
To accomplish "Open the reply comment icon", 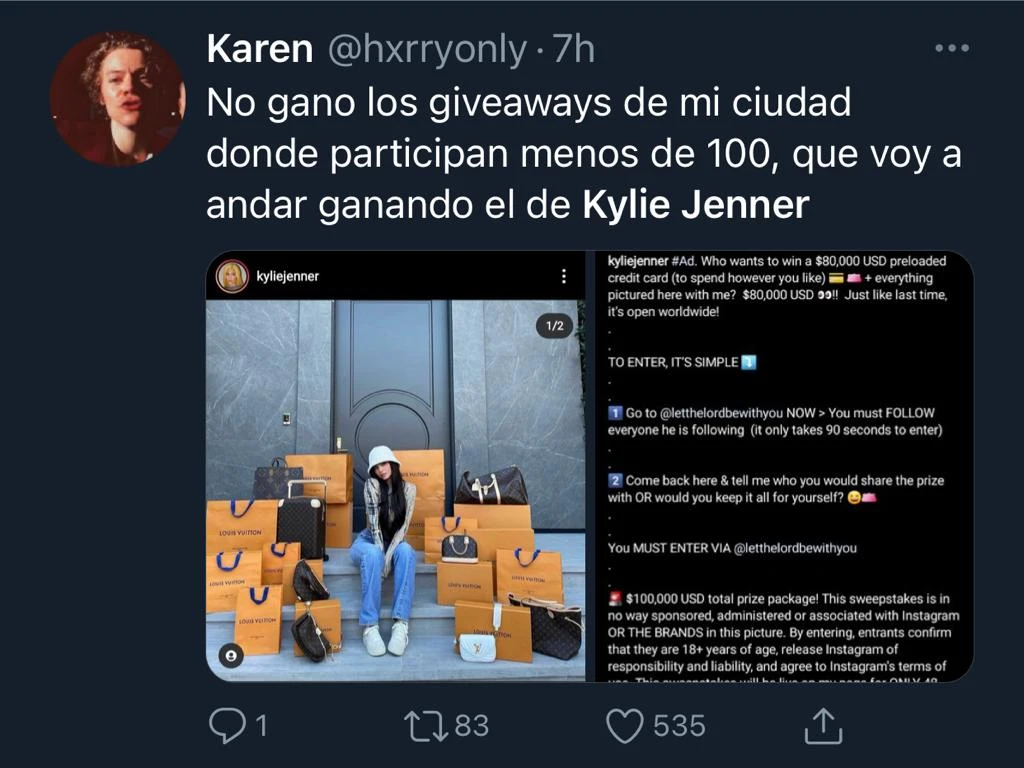I will [x=227, y=726].
